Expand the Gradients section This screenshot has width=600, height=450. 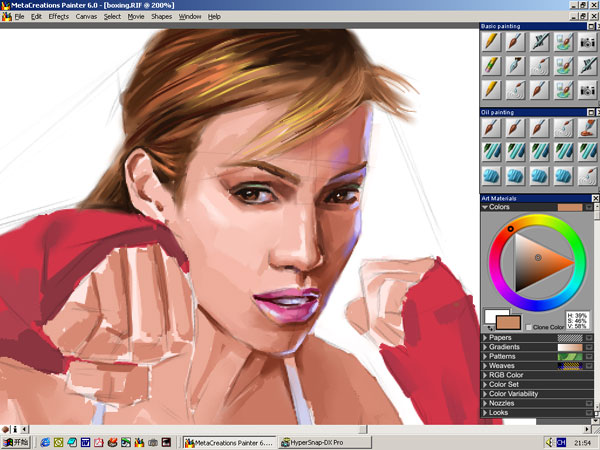[x=485, y=347]
